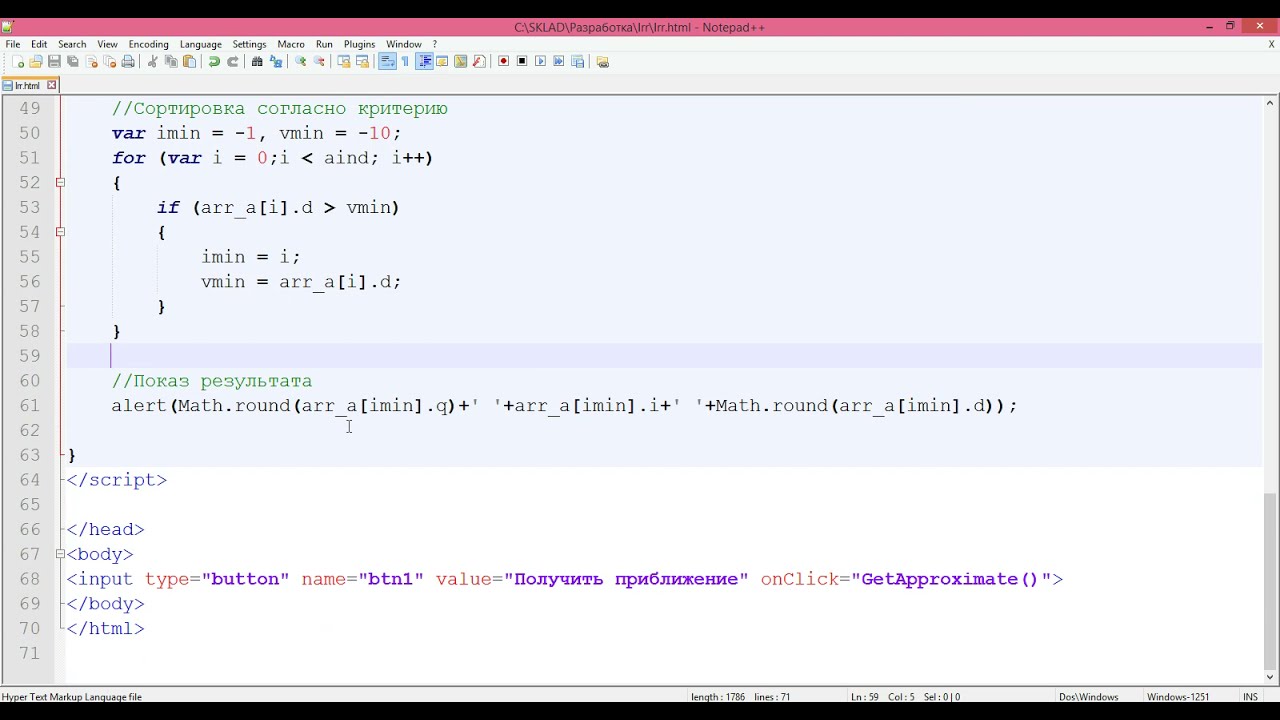1280x720 pixels.
Task: Click the Save All toolbar icon
Action: point(73,61)
